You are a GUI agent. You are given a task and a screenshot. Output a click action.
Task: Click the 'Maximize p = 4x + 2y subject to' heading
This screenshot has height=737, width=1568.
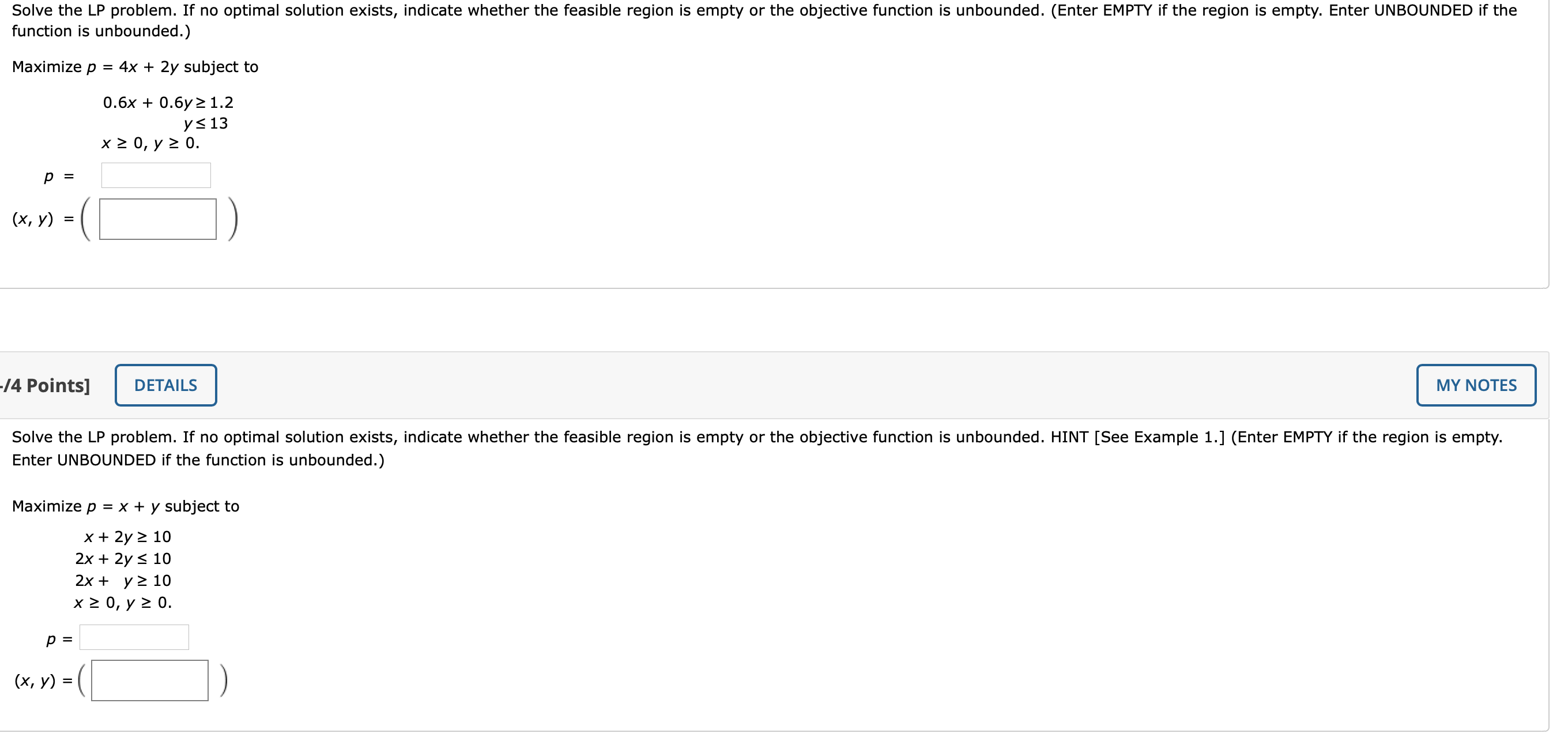(x=134, y=67)
